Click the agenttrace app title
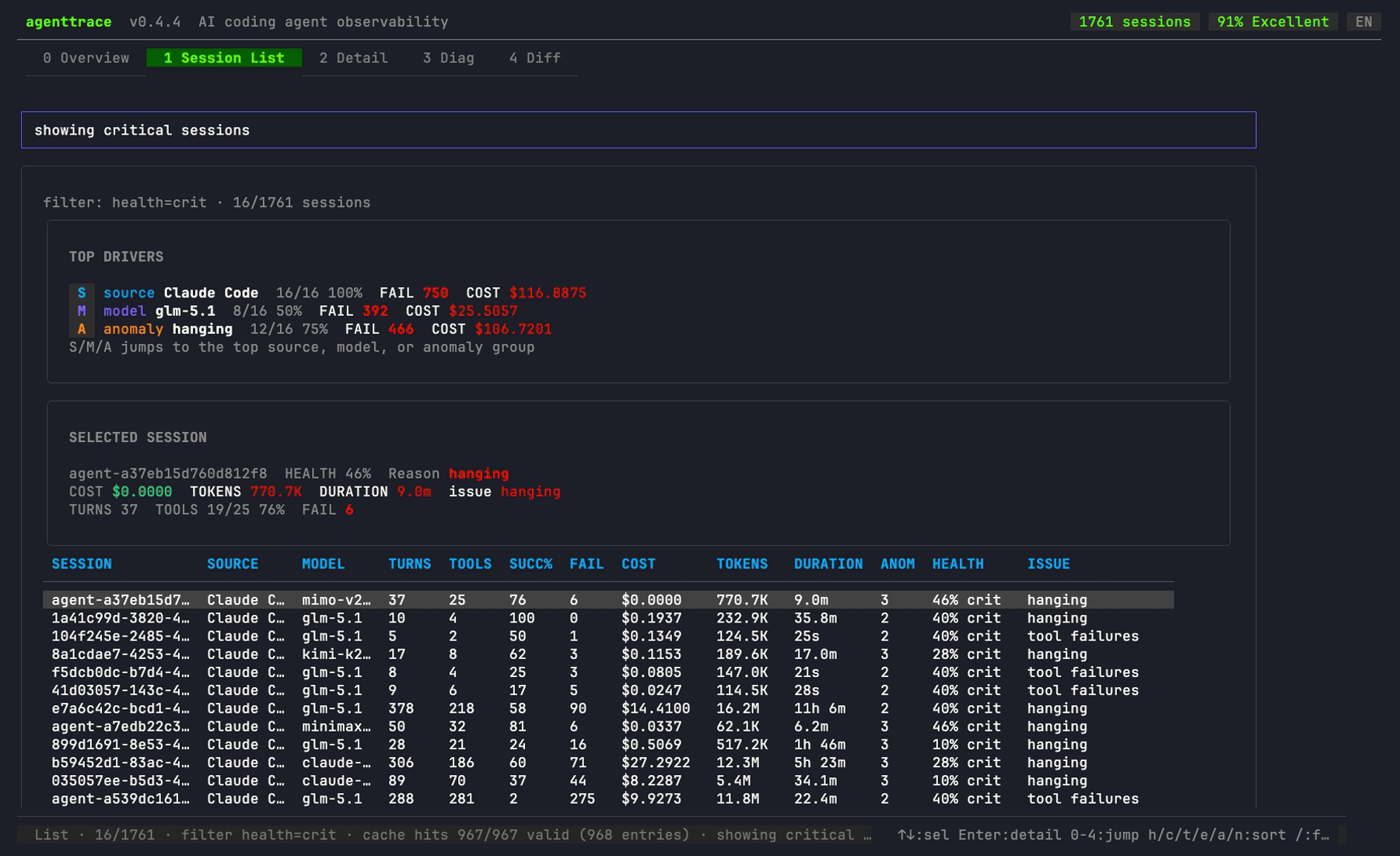1400x856 pixels. pyautogui.click(x=68, y=22)
